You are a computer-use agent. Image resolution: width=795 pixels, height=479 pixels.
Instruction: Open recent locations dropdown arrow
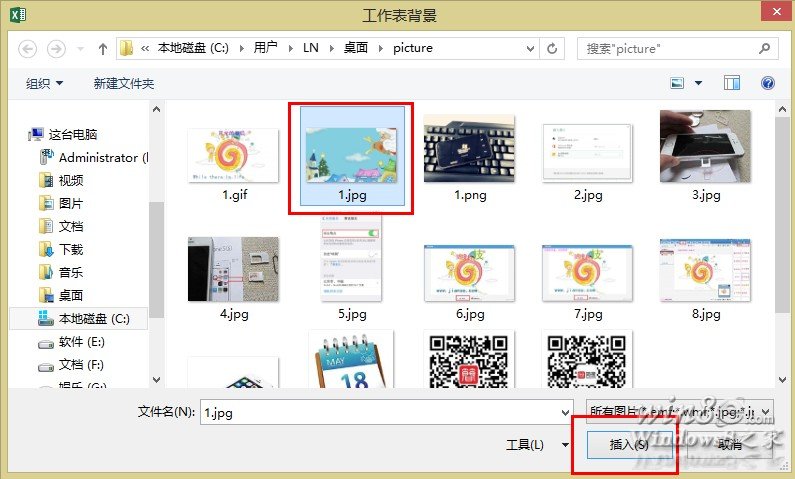(80, 49)
